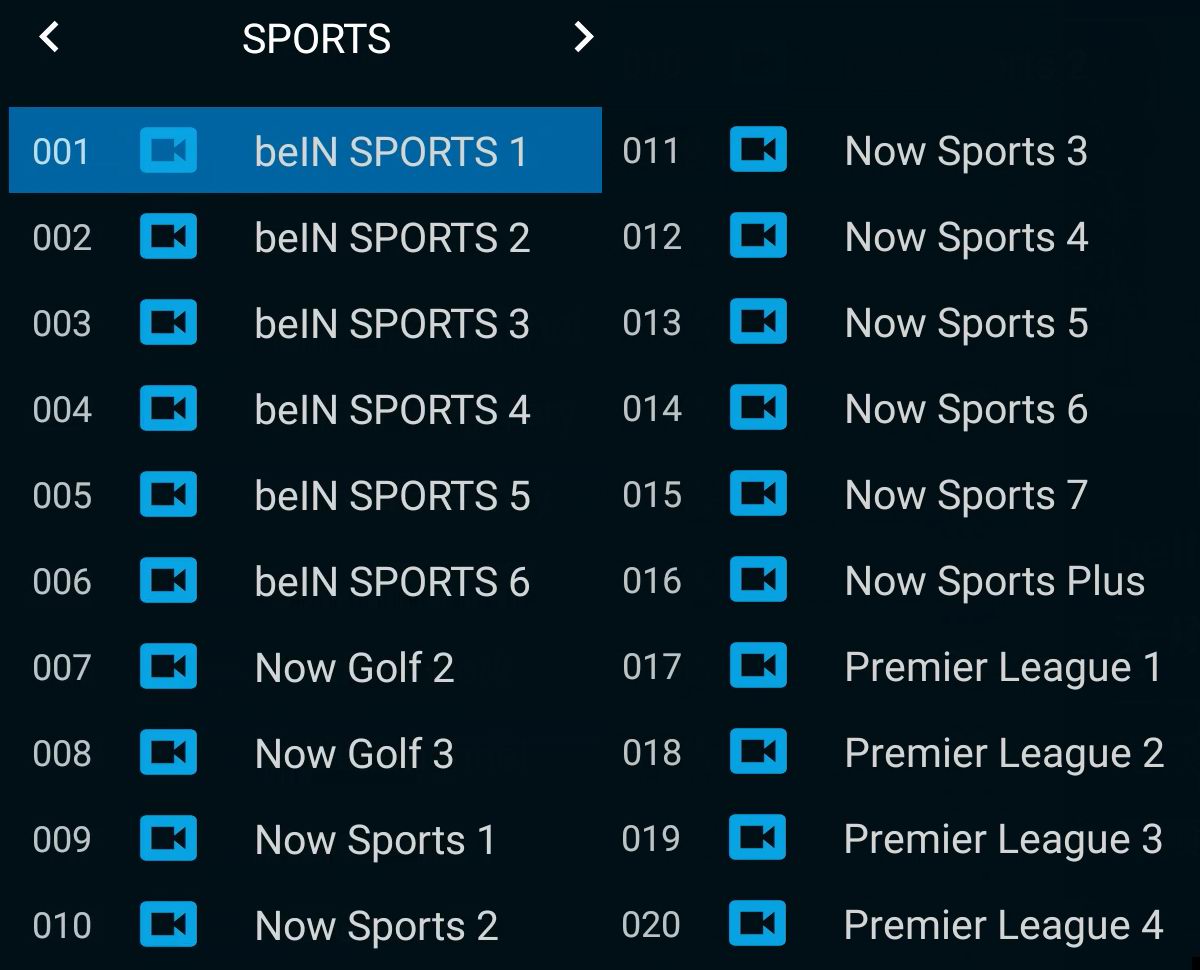Play the Premier League 2 channel
The height and width of the screenshot is (970, 1200).
(x=1003, y=754)
